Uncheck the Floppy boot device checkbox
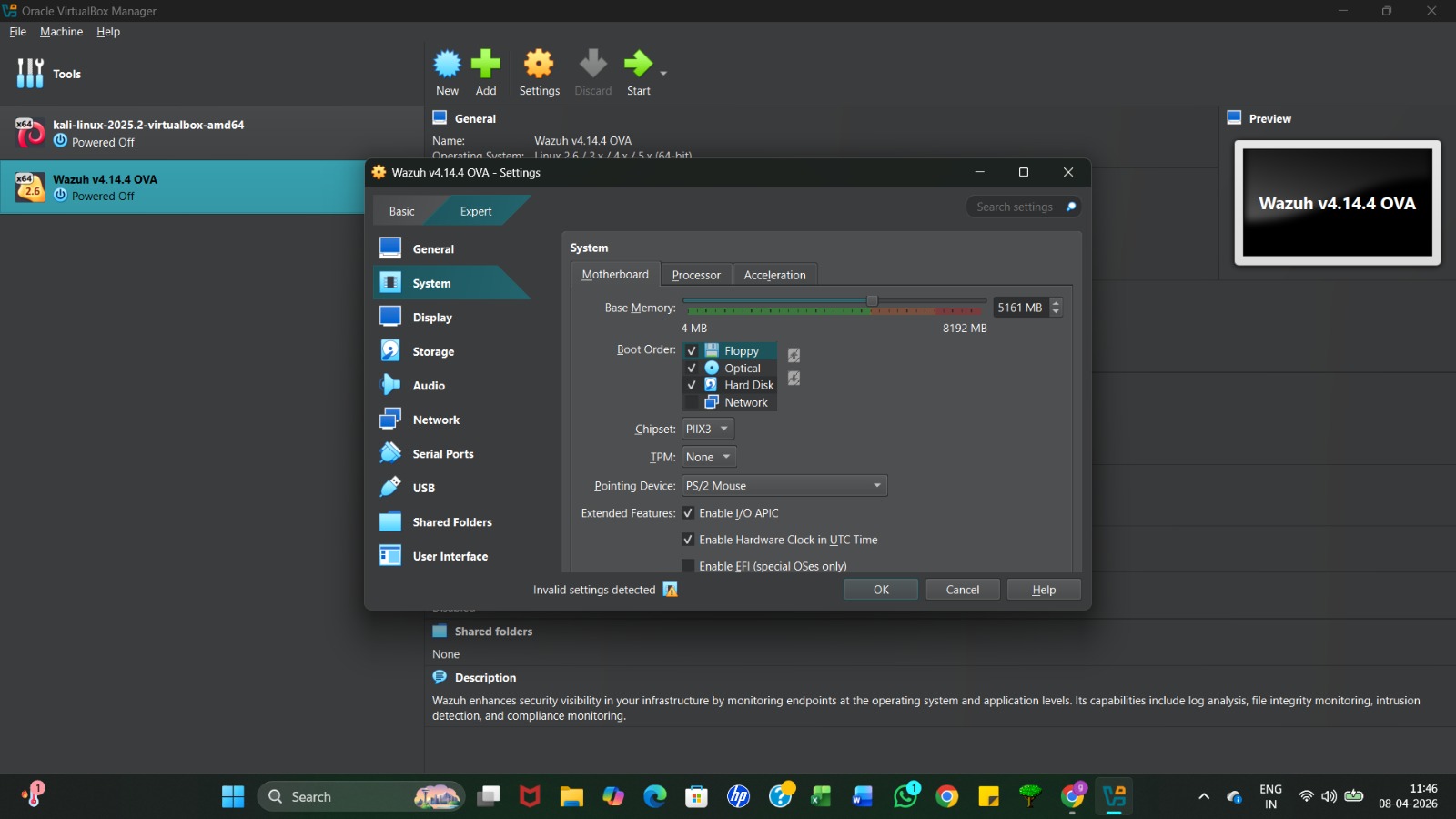 coord(692,350)
